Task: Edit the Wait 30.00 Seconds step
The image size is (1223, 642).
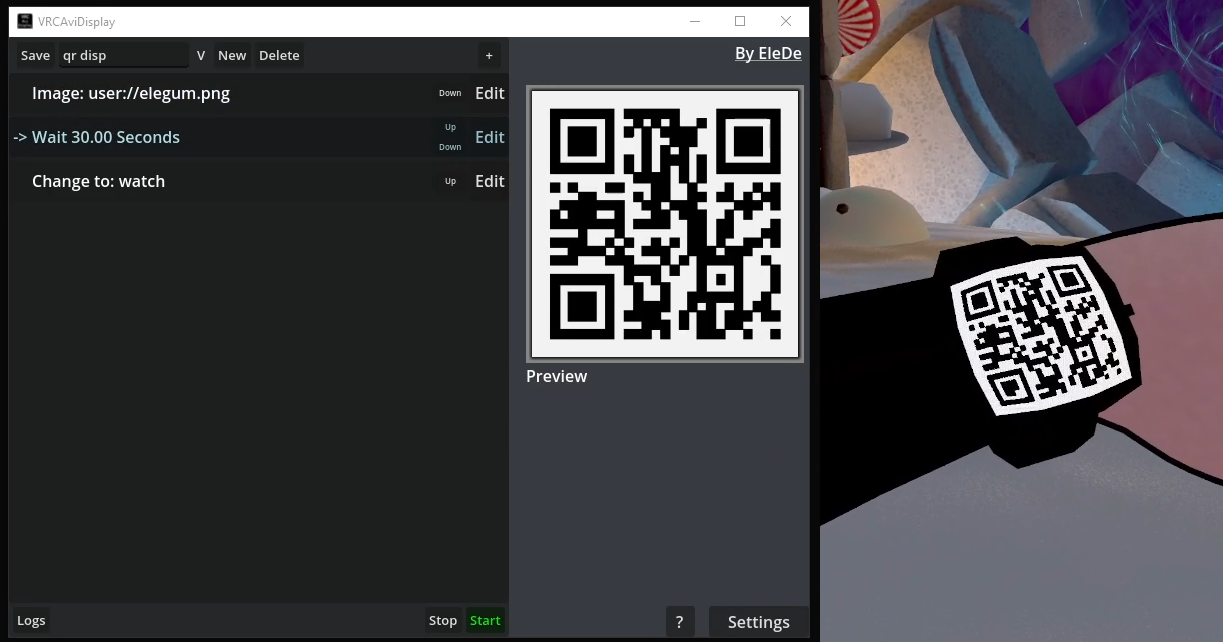Action: pos(489,137)
